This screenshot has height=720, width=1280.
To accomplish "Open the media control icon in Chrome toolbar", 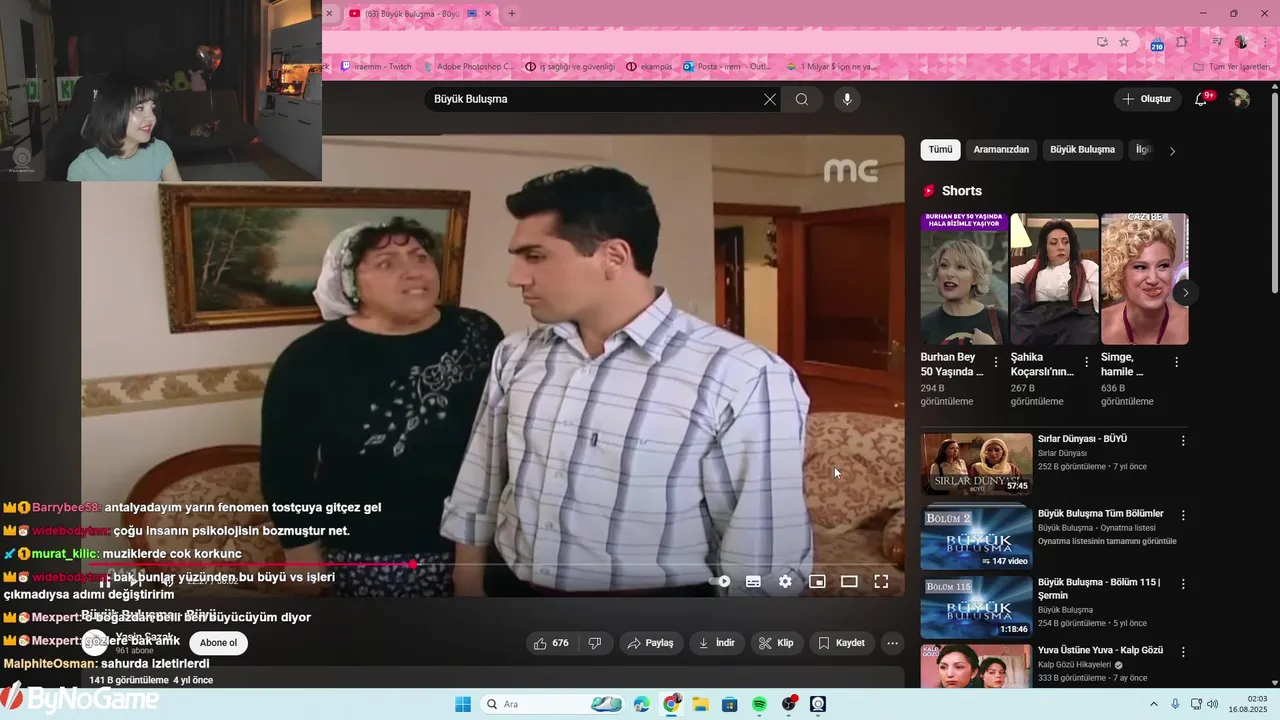I will point(1217,42).
